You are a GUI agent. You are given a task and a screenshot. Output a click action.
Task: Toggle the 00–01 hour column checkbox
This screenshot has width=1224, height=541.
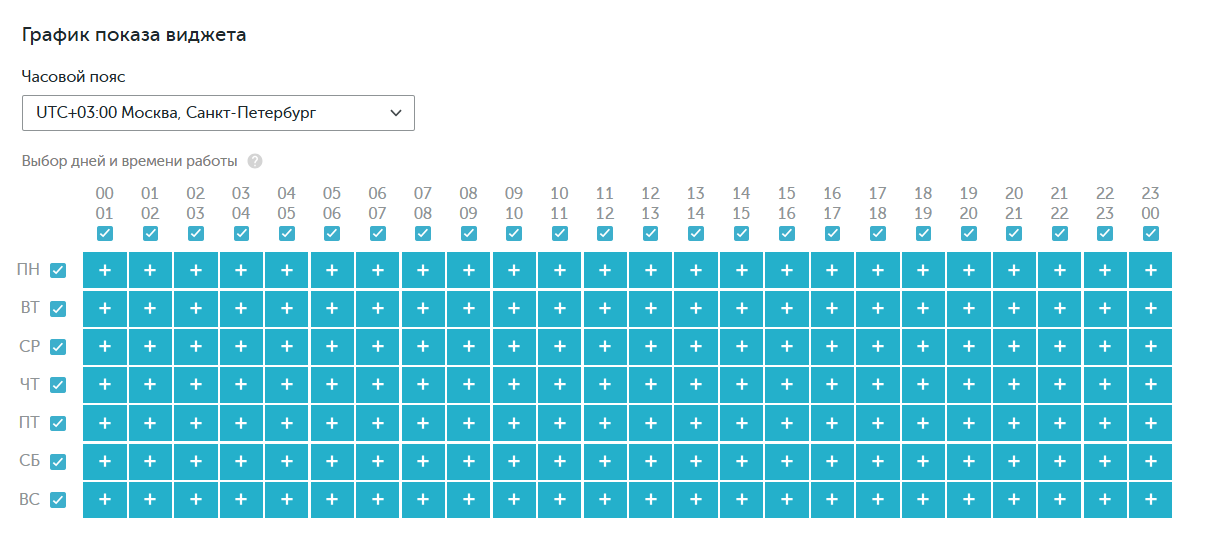pyautogui.click(x=105, y=234)
